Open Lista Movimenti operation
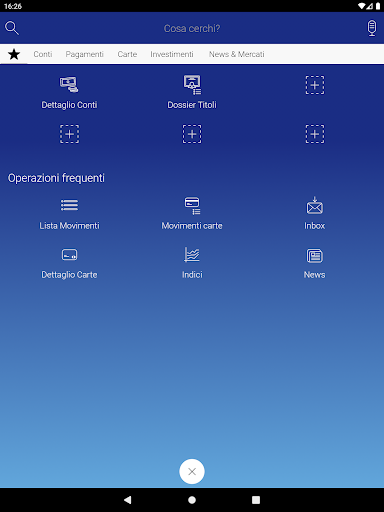 click(69, 213)
